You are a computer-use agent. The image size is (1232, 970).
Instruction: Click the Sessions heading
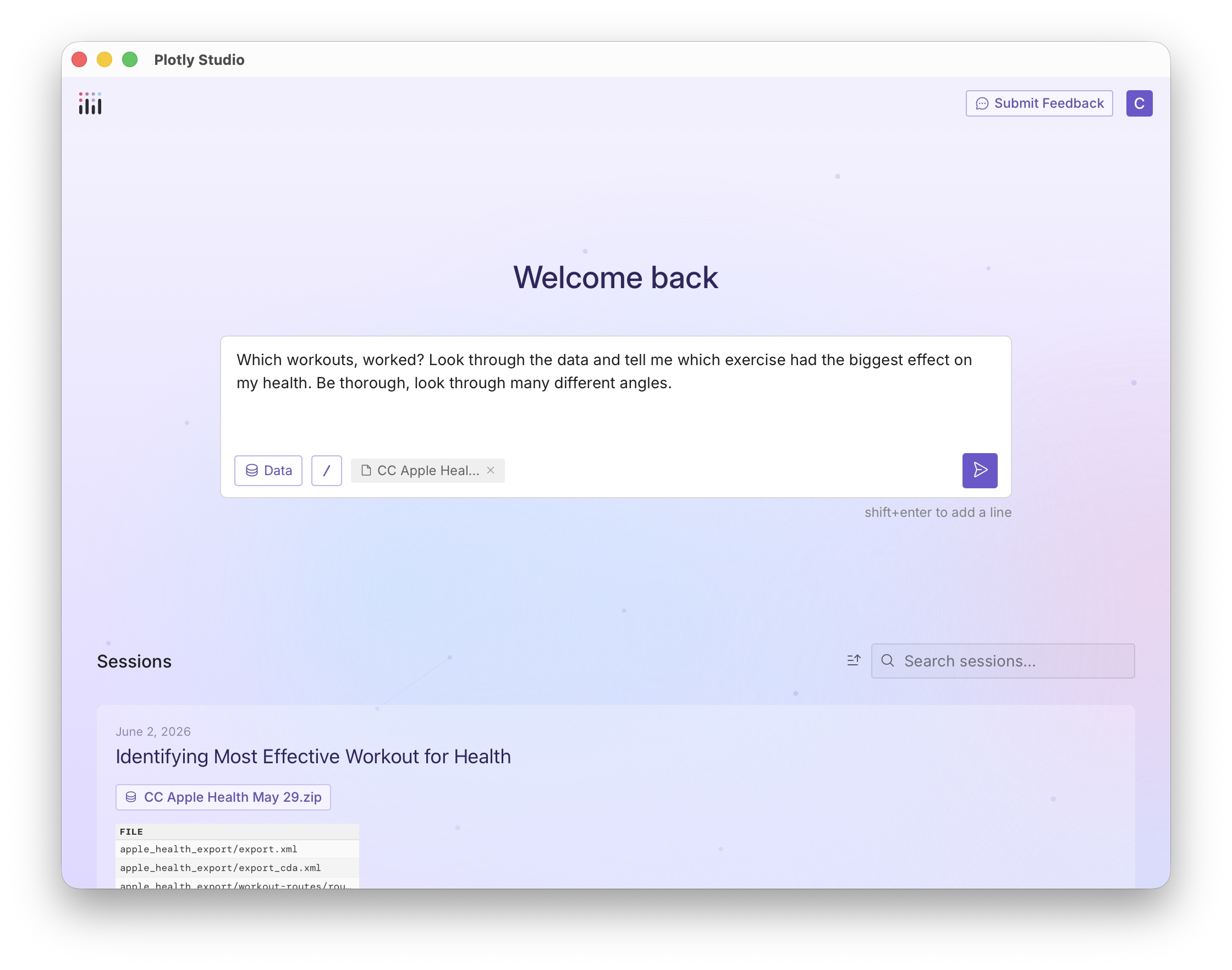[x=134, y=661]
